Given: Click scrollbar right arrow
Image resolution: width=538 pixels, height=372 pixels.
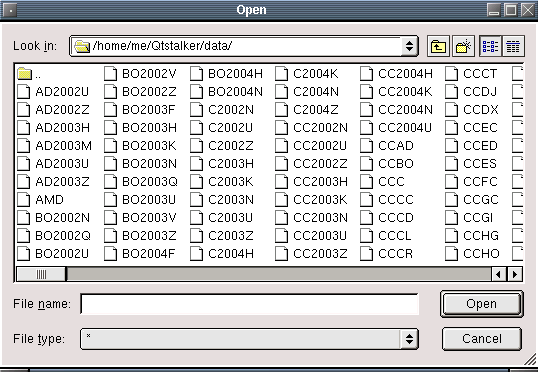Looking at the screenshot, I should tap(515, 274).
